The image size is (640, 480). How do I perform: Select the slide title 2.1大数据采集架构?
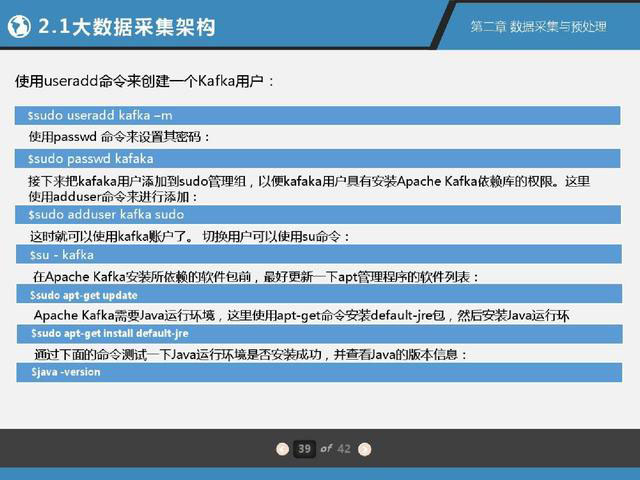[126, 27]
